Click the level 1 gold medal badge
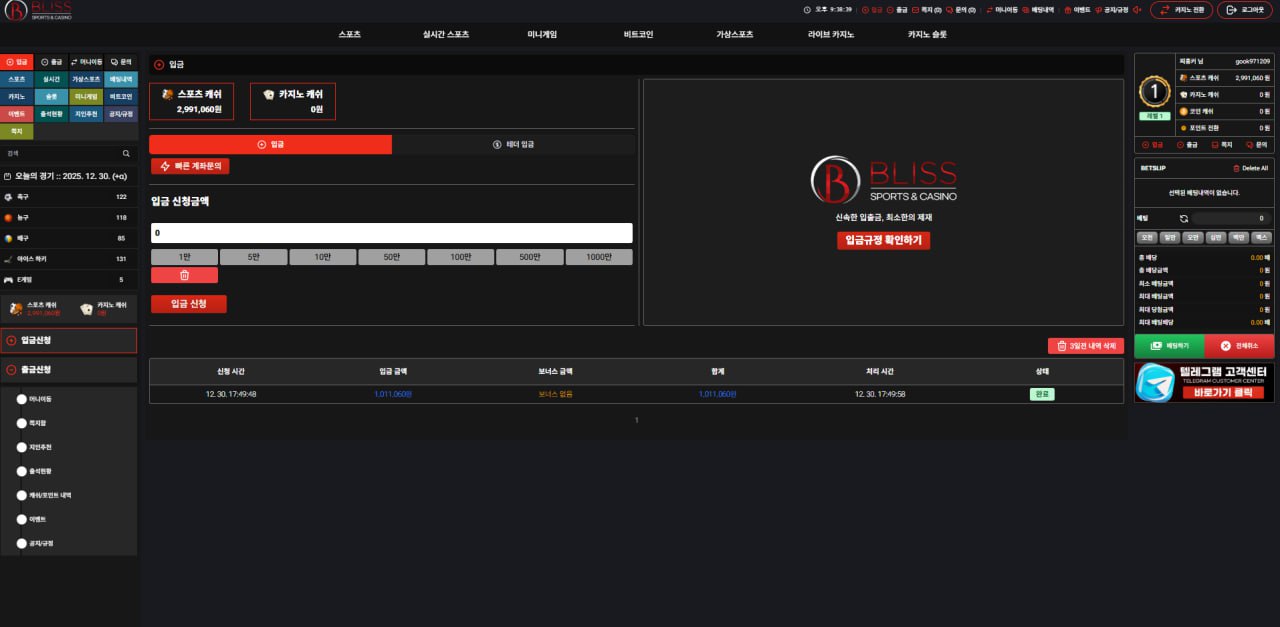The width and height of the screenshot is (1280, 627). pyautogui.click(x=1155, y=92)
